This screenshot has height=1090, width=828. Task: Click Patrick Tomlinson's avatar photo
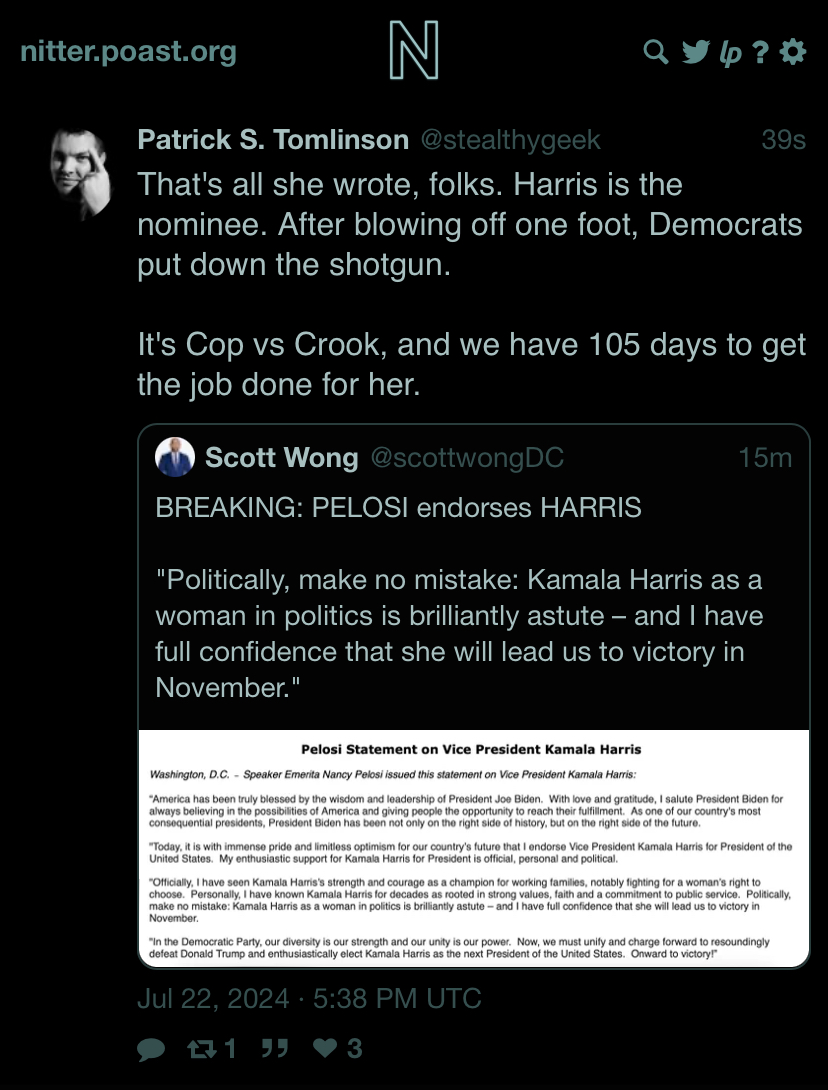[81, 174]
